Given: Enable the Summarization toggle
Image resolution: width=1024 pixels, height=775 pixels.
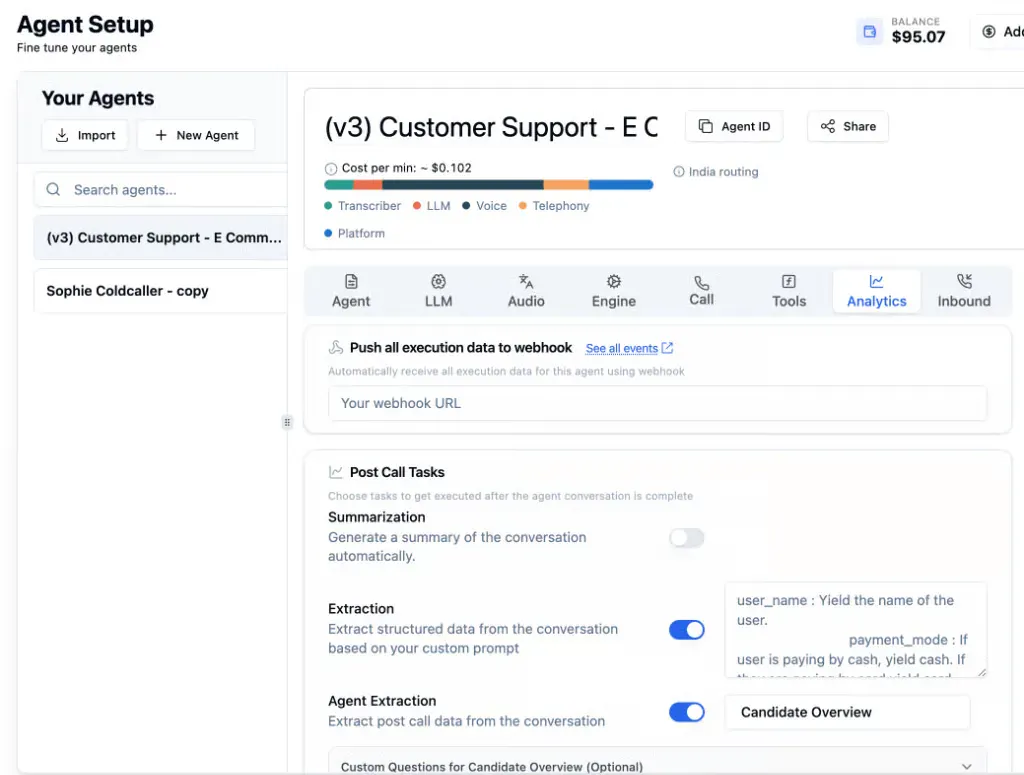Looking at the screenshot, I should coord(686,538).
